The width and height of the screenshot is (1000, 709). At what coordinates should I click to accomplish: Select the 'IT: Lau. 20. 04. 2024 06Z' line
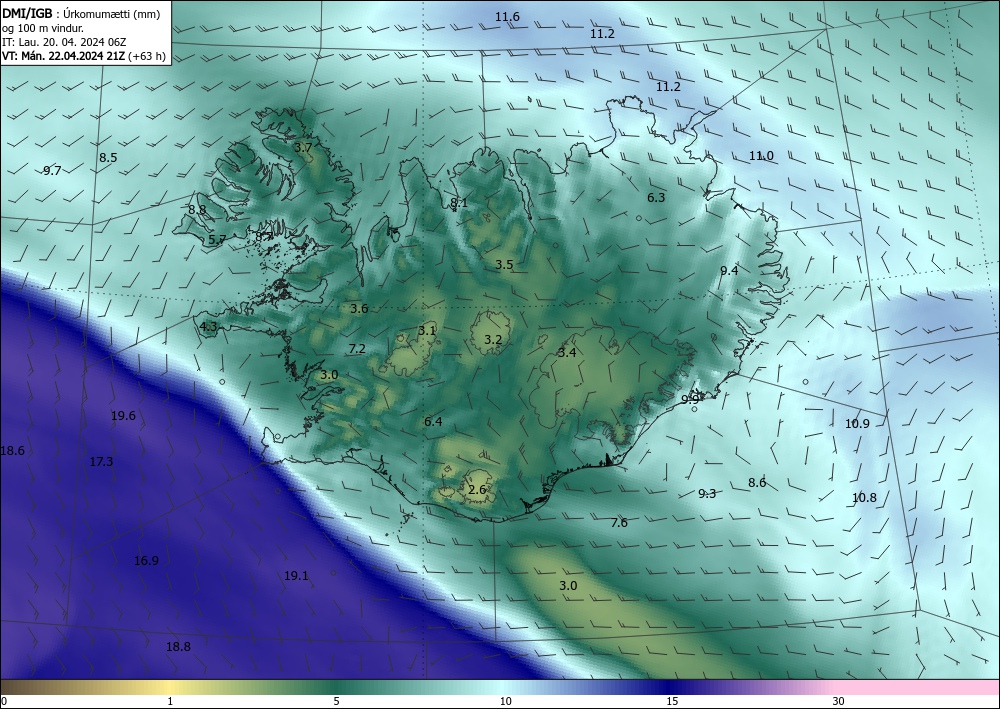pyautogui.click(x=64, y=42)
